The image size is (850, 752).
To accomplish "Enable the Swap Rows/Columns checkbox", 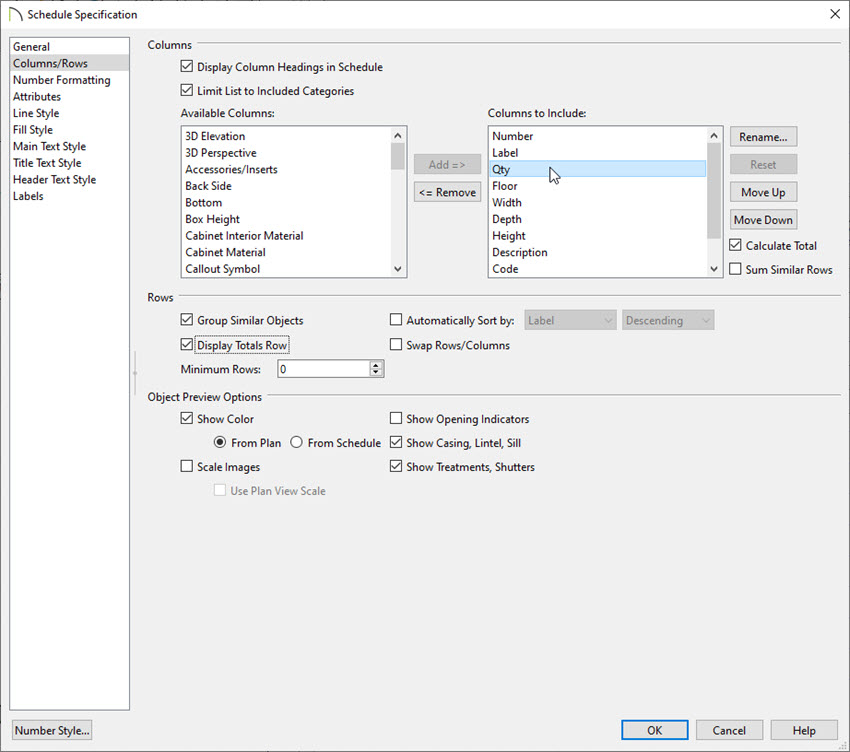I will click(x=396, y=343).
